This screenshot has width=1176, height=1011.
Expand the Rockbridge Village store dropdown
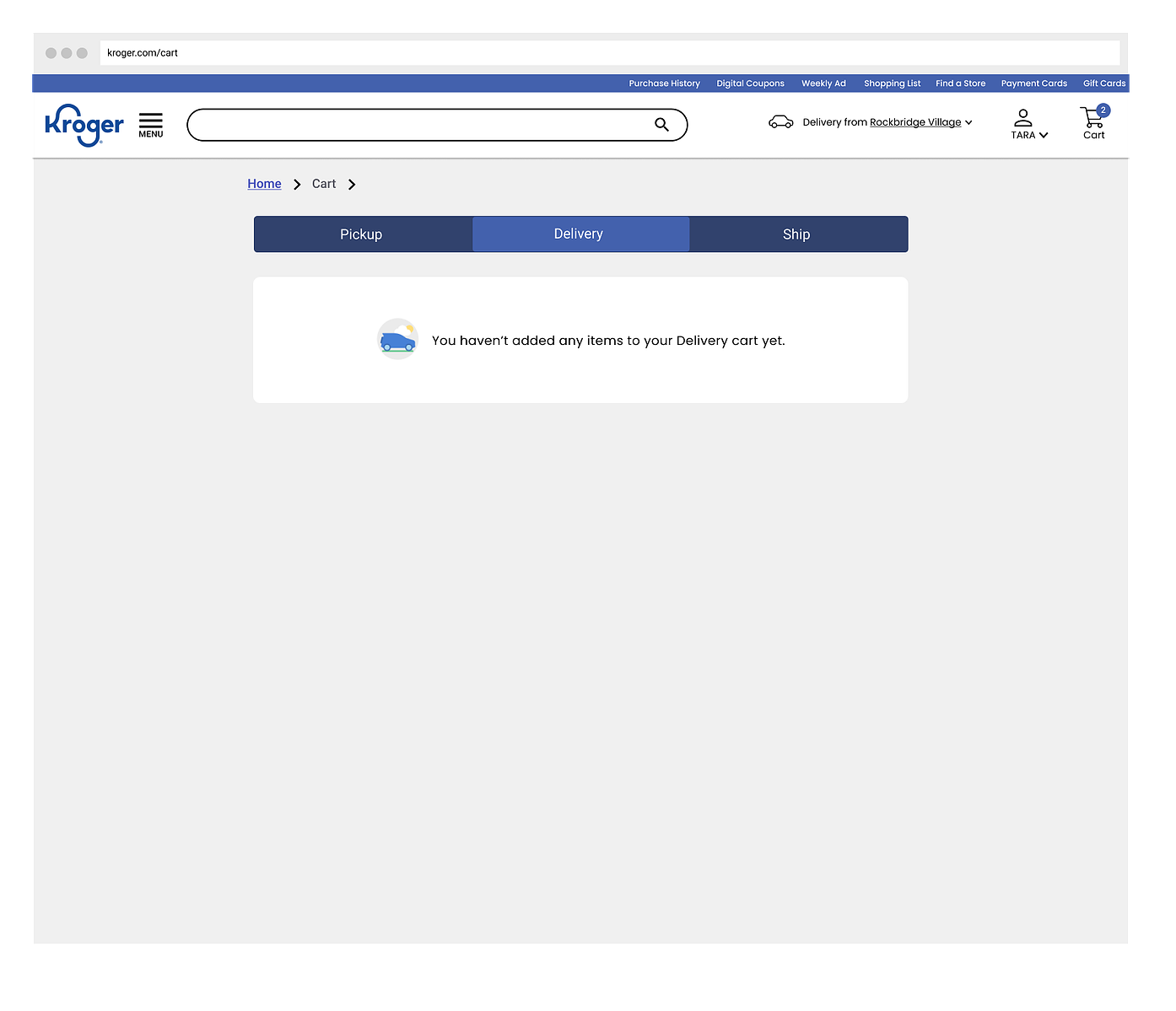pyautogui.click(x=968, y=122)
